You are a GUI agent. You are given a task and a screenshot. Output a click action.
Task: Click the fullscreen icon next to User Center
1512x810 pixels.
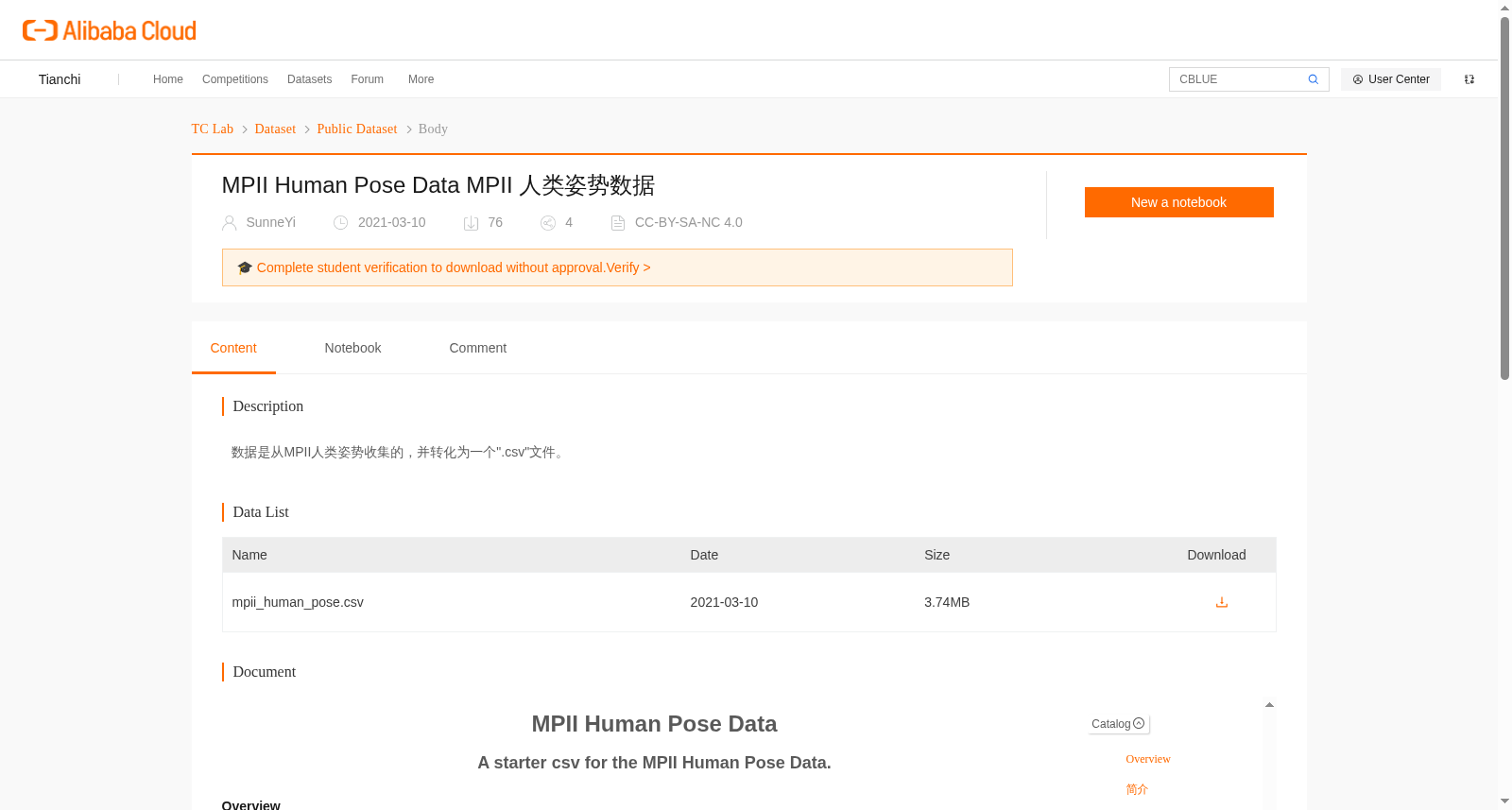[1469, 79]
